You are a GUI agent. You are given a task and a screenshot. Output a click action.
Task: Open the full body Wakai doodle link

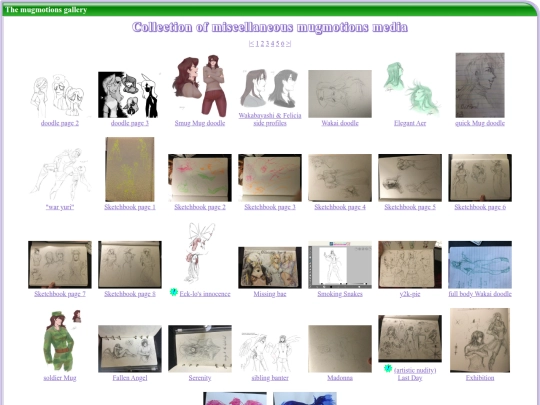(x=480, y=294)
